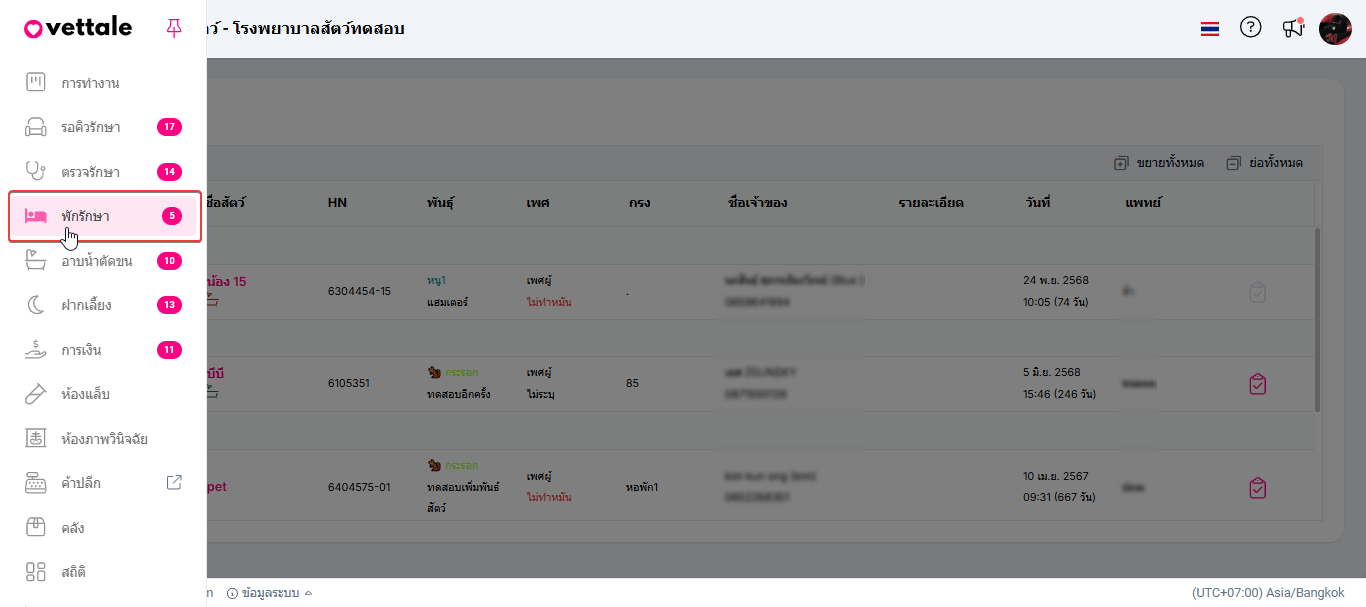Open คลัง inventory menu item

72,527
